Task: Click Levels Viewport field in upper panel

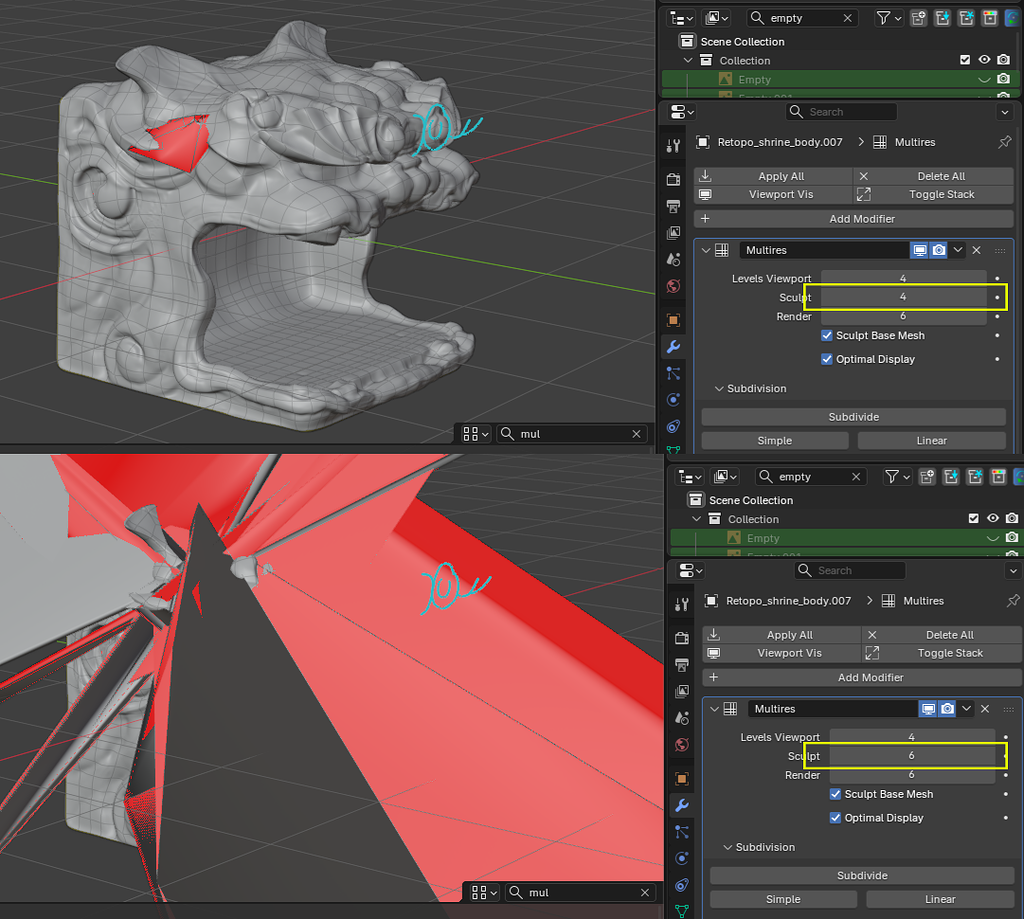Action: click(903, 278)
